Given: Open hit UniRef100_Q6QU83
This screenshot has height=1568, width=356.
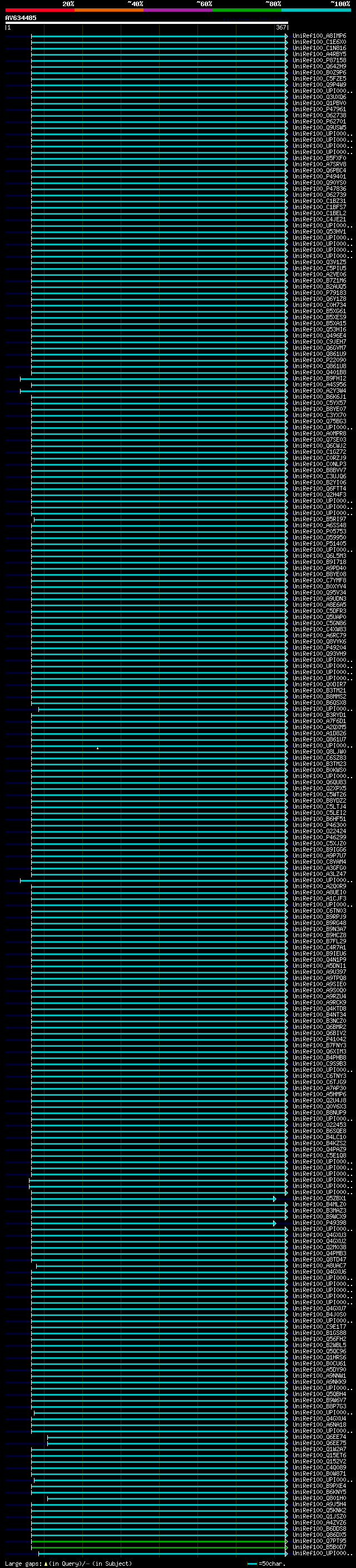Looking at the screenshot, I should coord(319,782).
